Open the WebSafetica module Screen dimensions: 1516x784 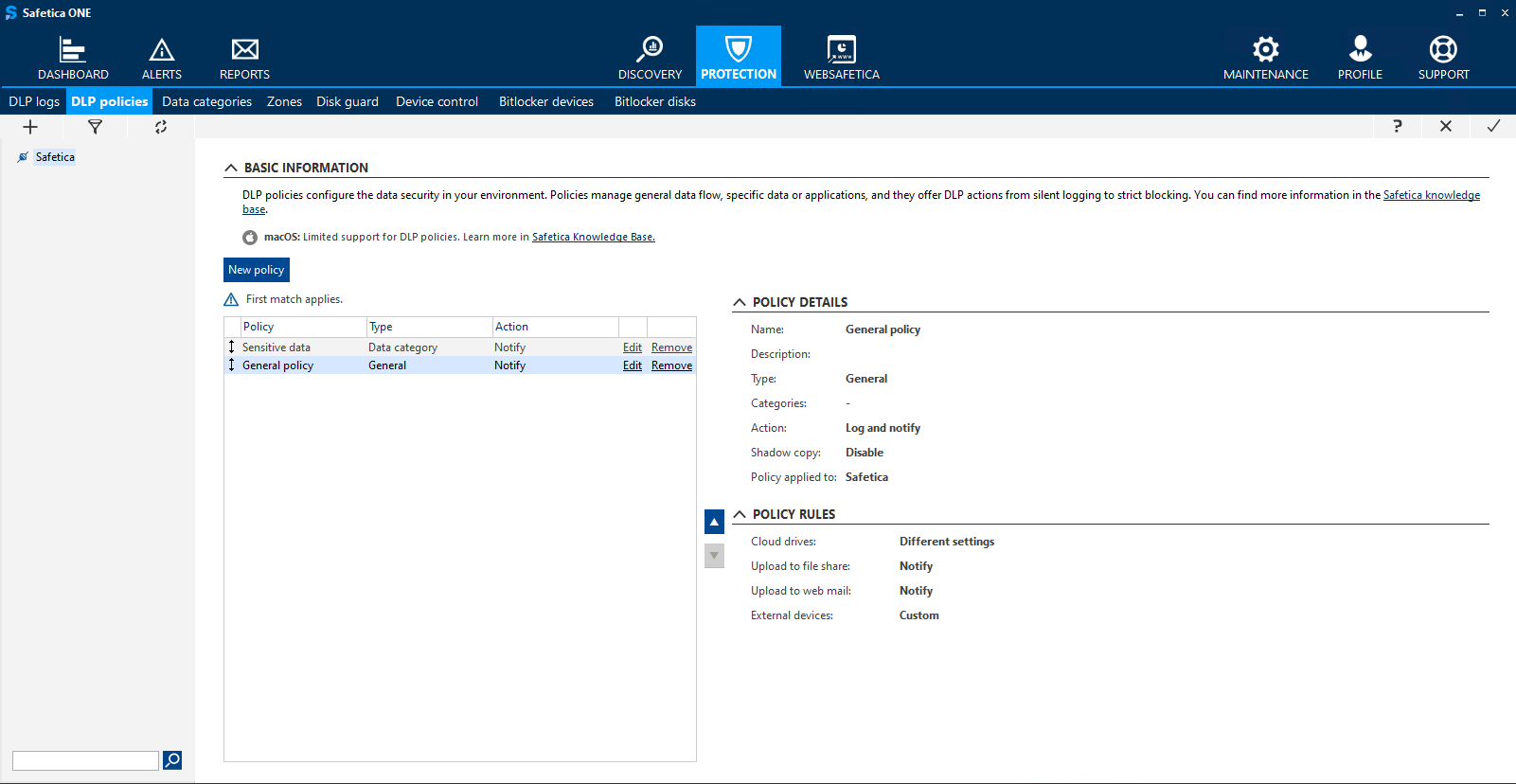842,58
